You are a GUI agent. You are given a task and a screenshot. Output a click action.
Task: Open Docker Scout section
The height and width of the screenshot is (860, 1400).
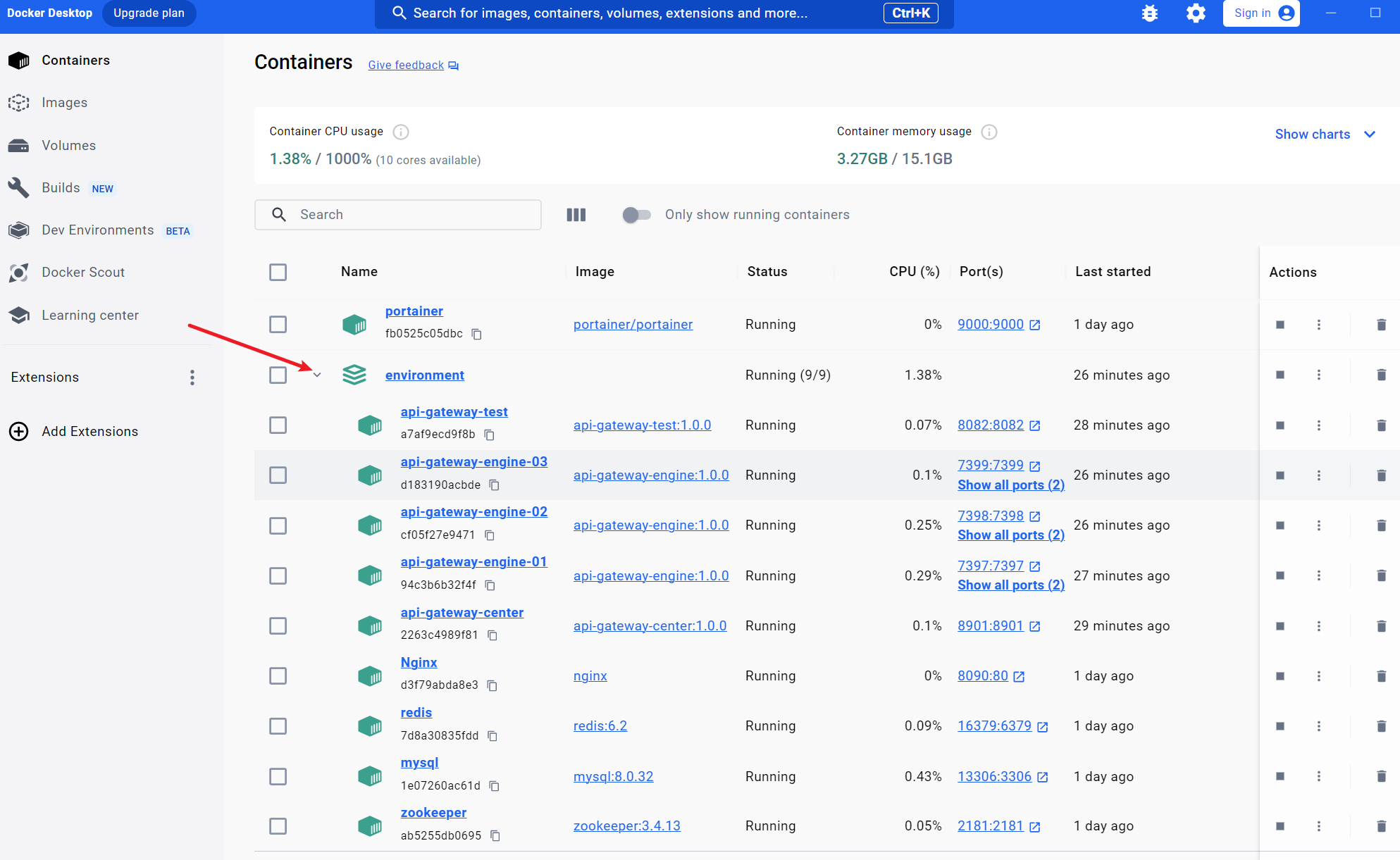pyautogui.click(x=82, y=273)
